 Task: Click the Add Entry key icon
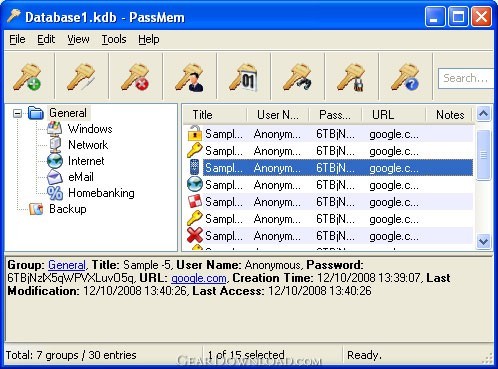27,77
